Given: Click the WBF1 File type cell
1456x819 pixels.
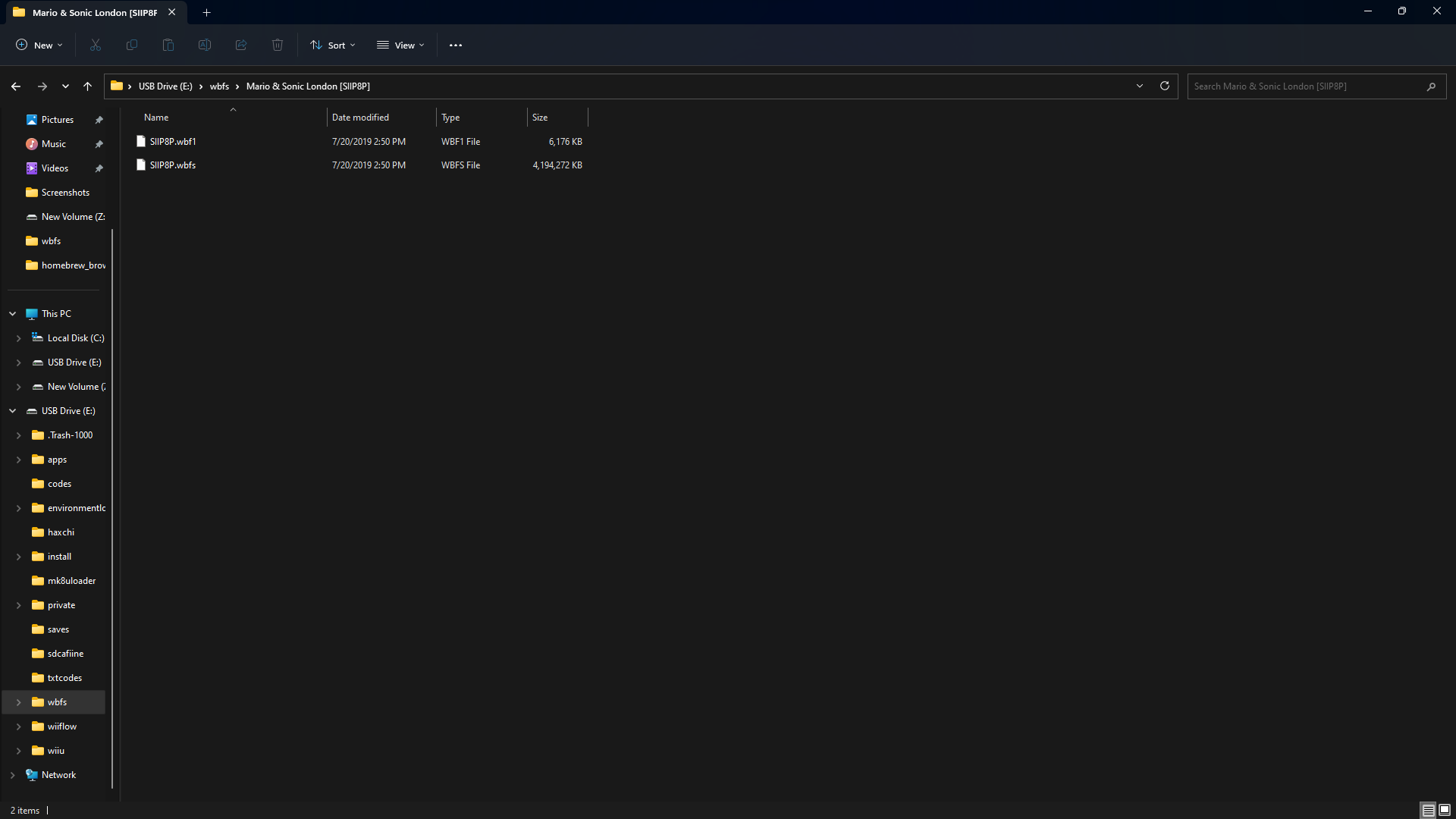Looking at the screenshot, I should (x=460, y=141).
